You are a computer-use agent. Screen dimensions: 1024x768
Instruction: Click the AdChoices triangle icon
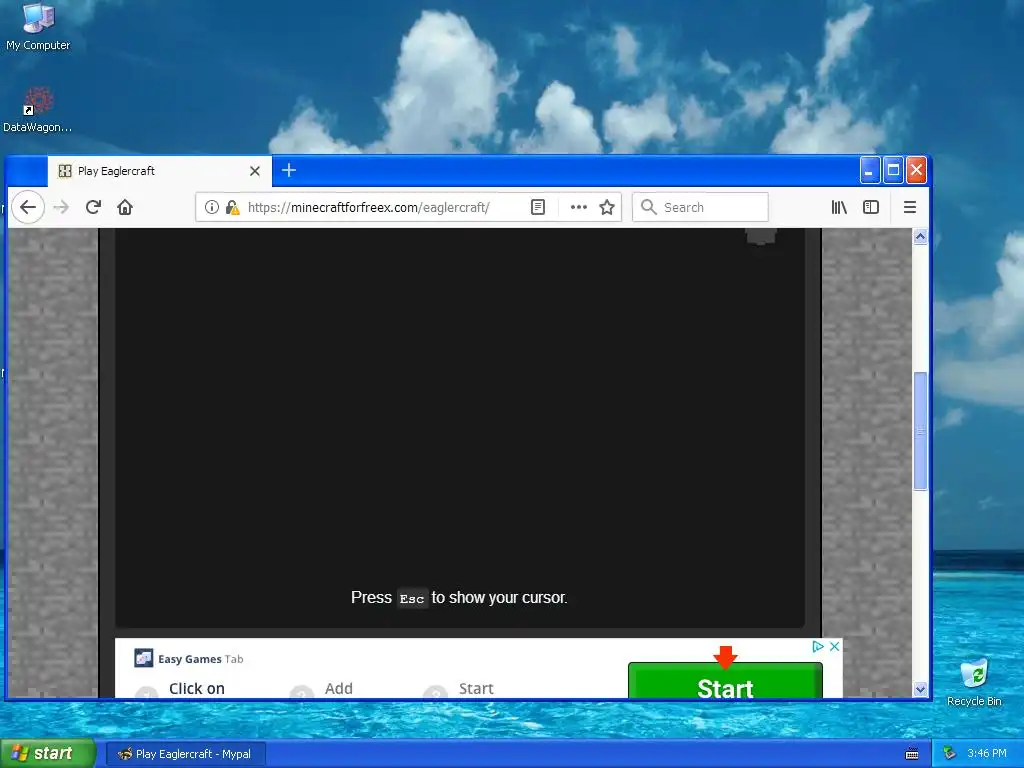click(x=818, y=646)
